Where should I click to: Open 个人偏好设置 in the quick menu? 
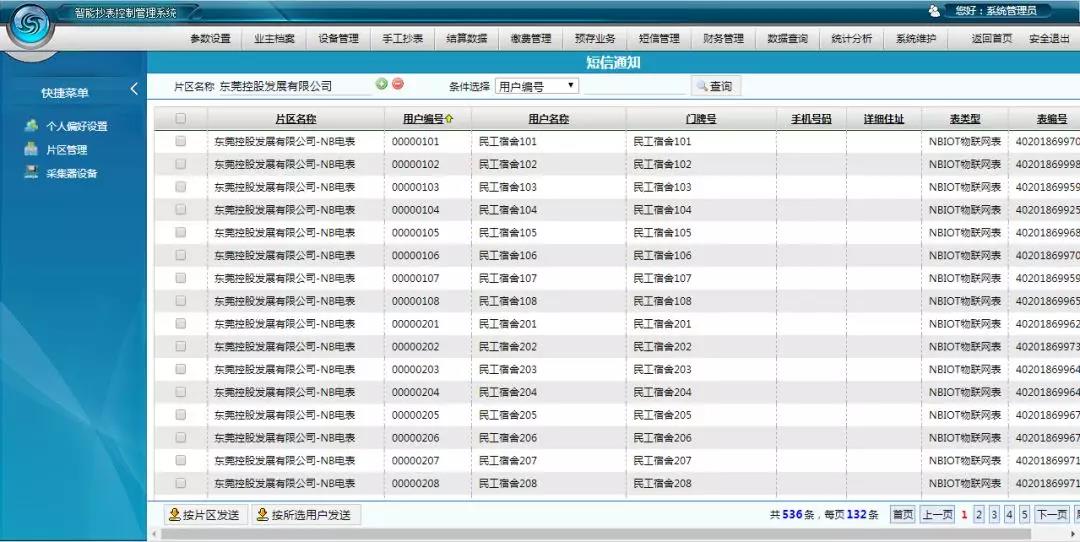click(x=76, y=127)
